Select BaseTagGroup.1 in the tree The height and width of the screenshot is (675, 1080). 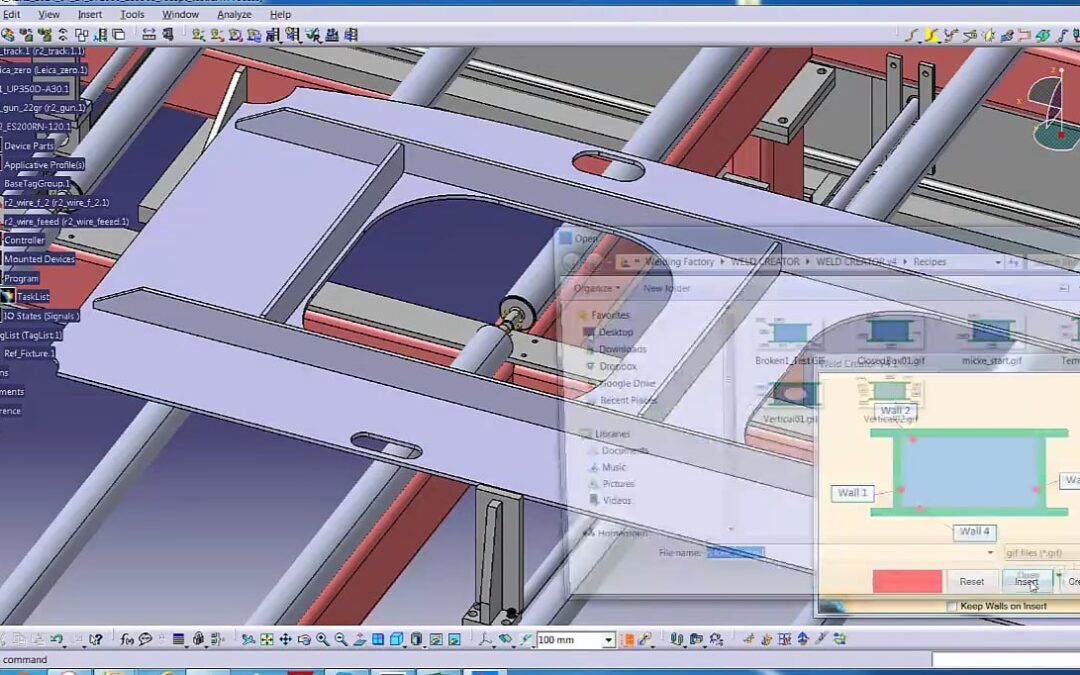[x=36, y=184]
